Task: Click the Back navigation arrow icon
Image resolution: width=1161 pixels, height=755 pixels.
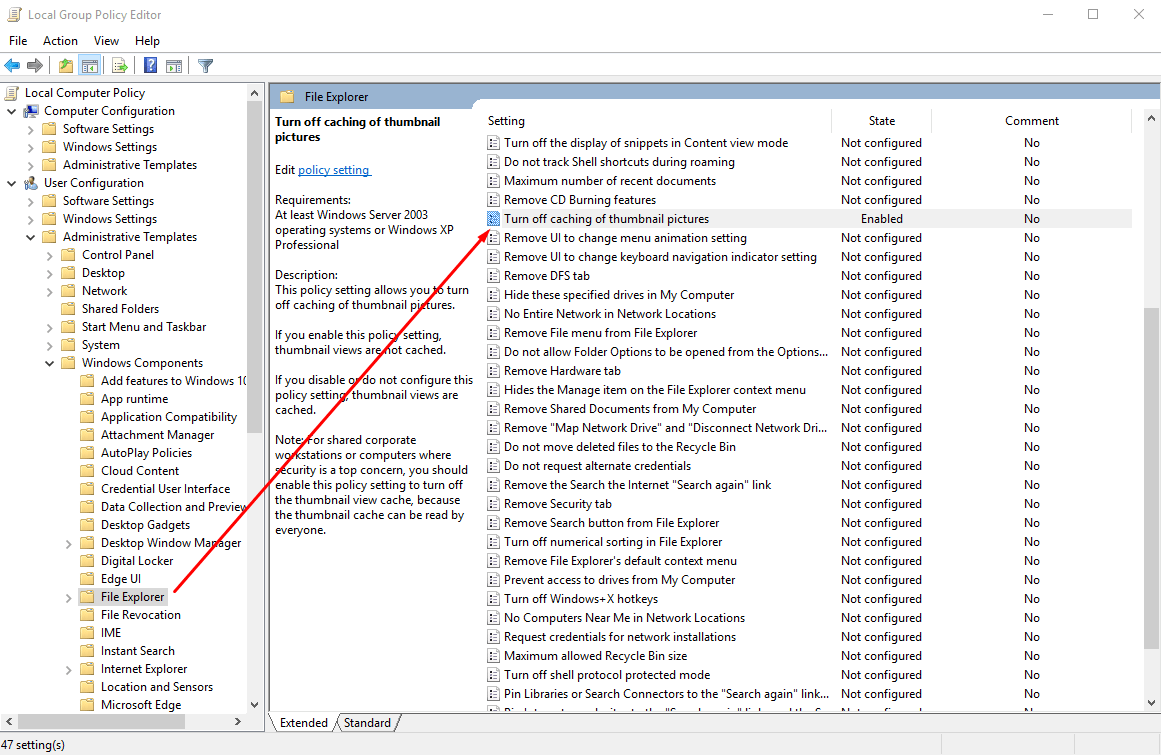Action: [13, 65]
